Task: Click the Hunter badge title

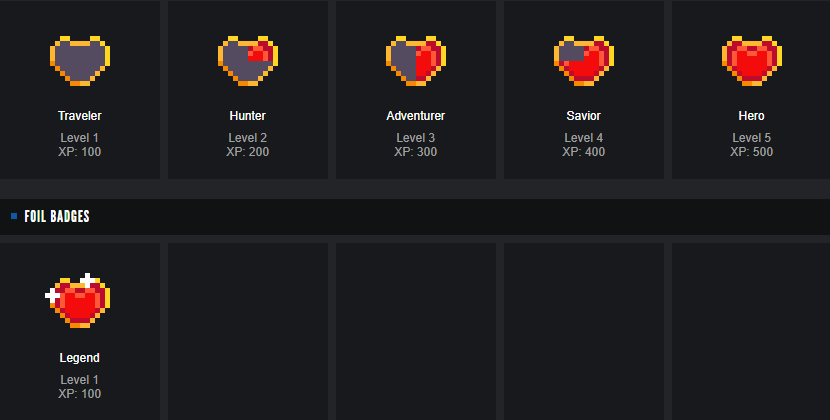Action: pos(248,115)
